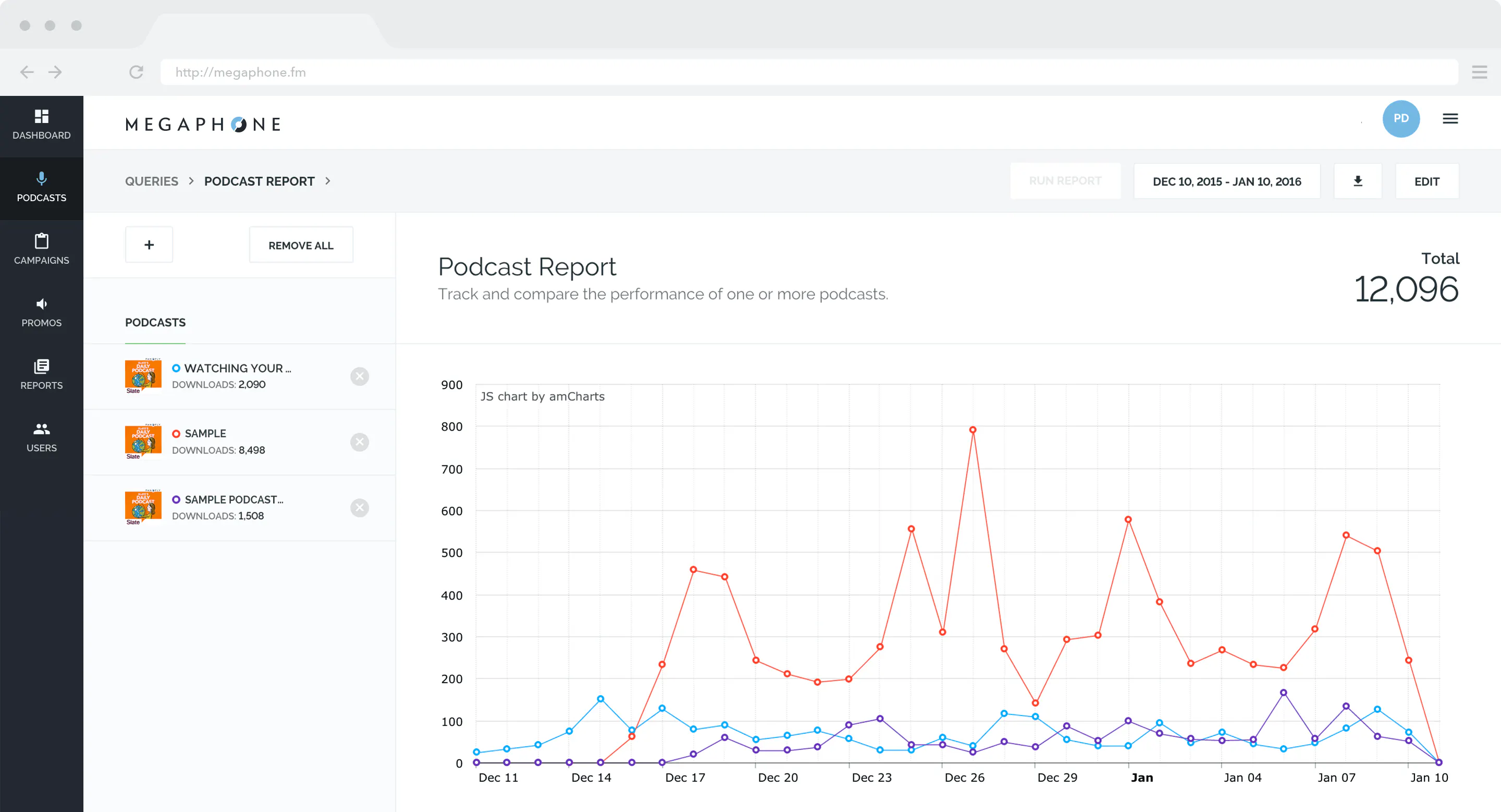Go to the Campaigns clipboard icon
Viewport: 1501px width, 812px height.
[x=41, y=241]
